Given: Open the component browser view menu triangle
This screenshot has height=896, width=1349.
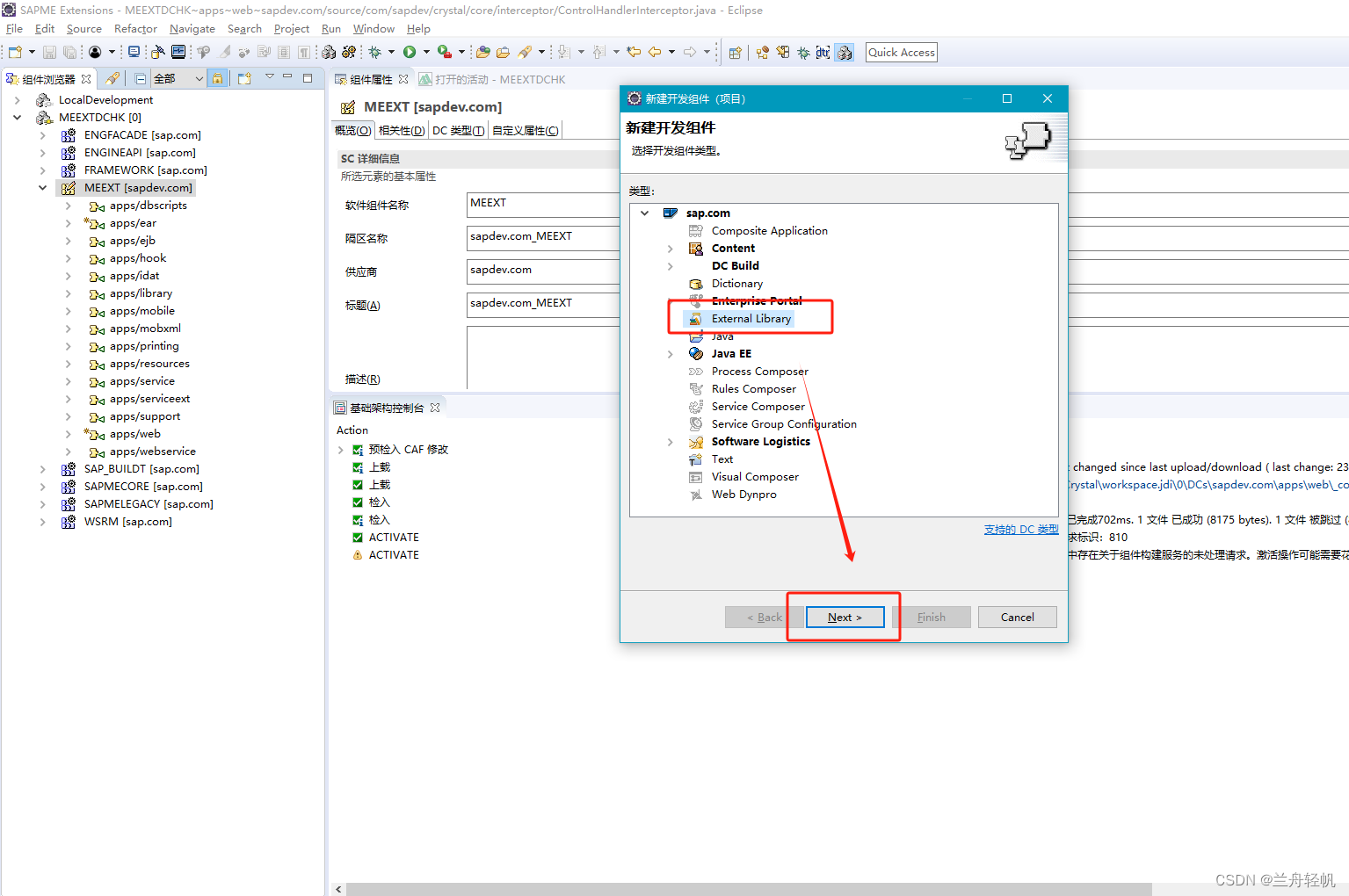Looking at the screenshot, I should pyautogui.click(x=270, y=76).
